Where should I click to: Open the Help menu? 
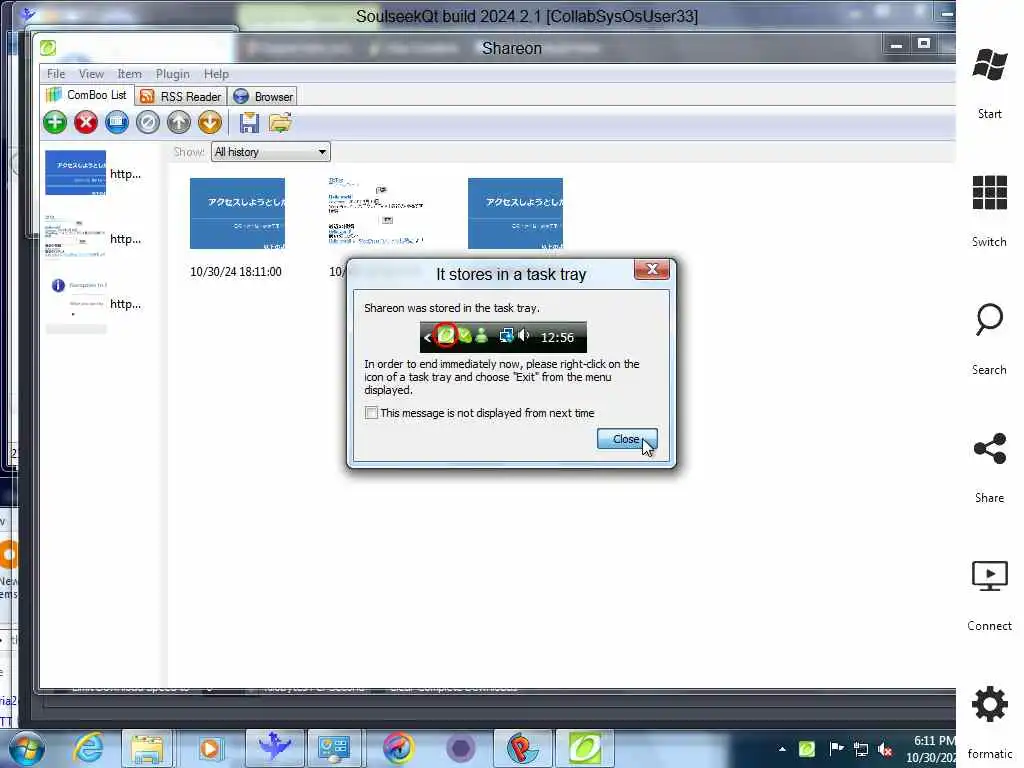click(216, 74)
